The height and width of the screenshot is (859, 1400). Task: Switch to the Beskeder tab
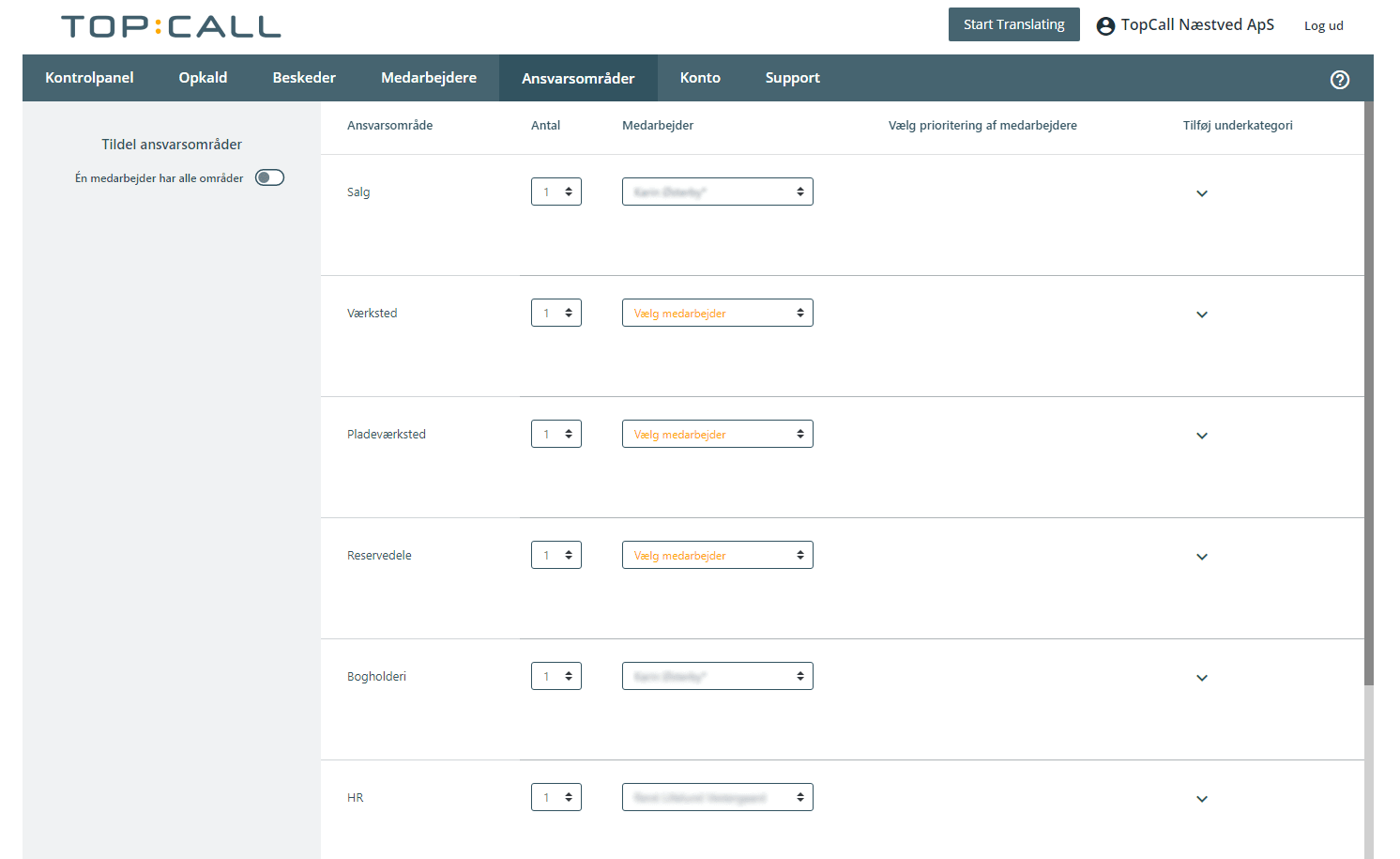click(304, 78)
